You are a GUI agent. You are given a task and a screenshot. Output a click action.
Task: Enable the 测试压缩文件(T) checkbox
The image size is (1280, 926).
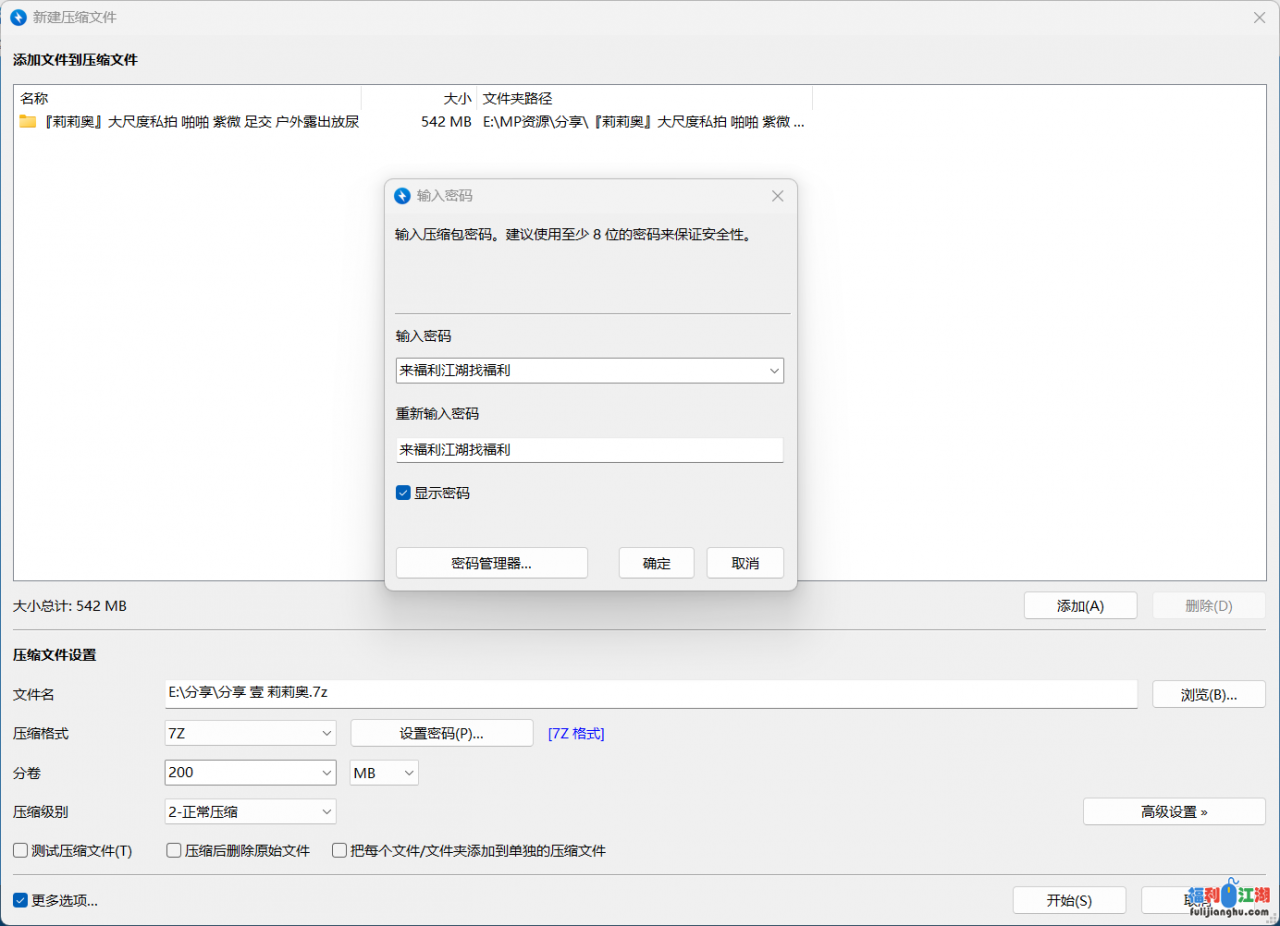[20, 851]
